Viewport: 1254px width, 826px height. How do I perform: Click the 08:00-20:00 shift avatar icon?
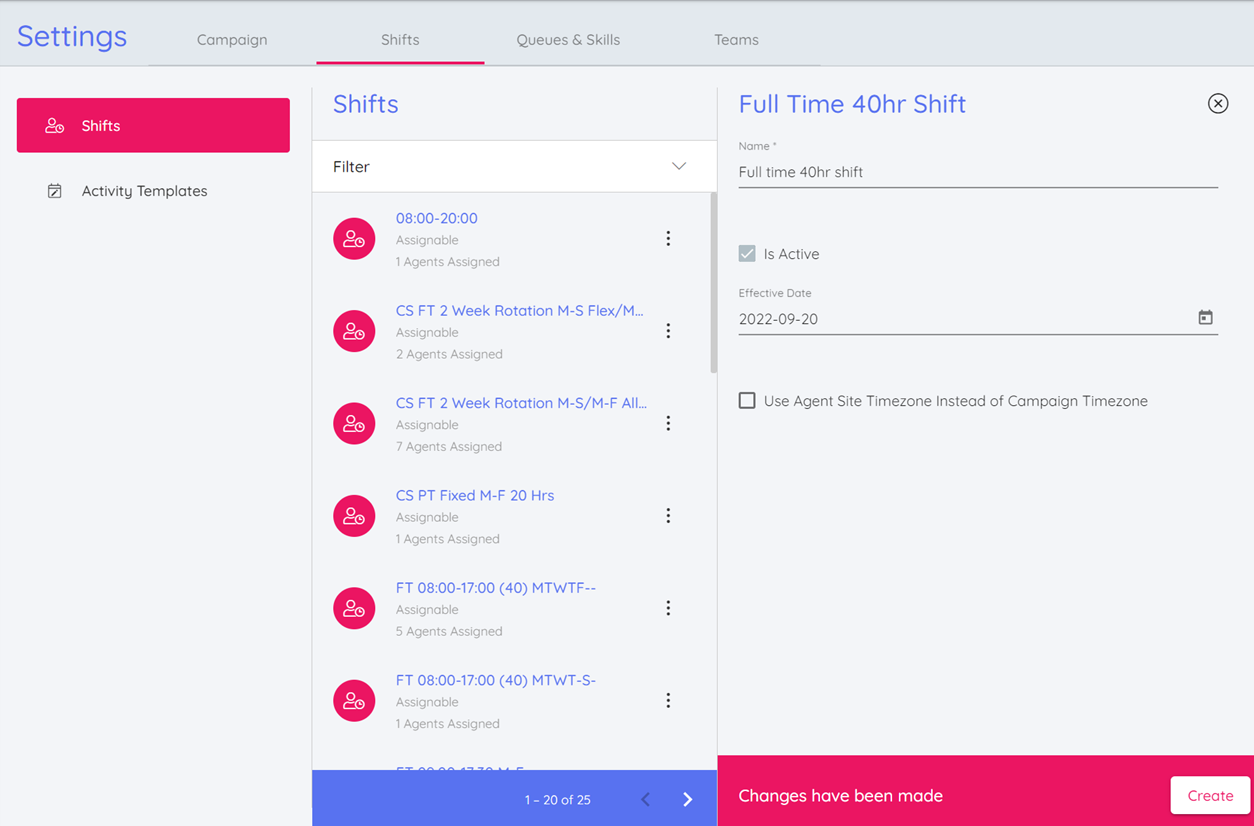pyautogui.click(x=354, y=239)
